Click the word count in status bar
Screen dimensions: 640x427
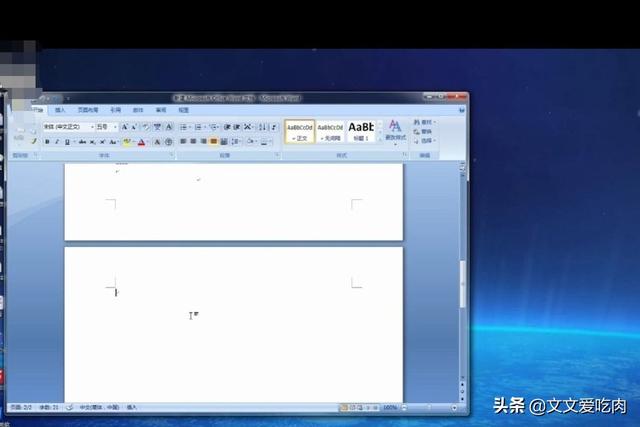point(49,407)
